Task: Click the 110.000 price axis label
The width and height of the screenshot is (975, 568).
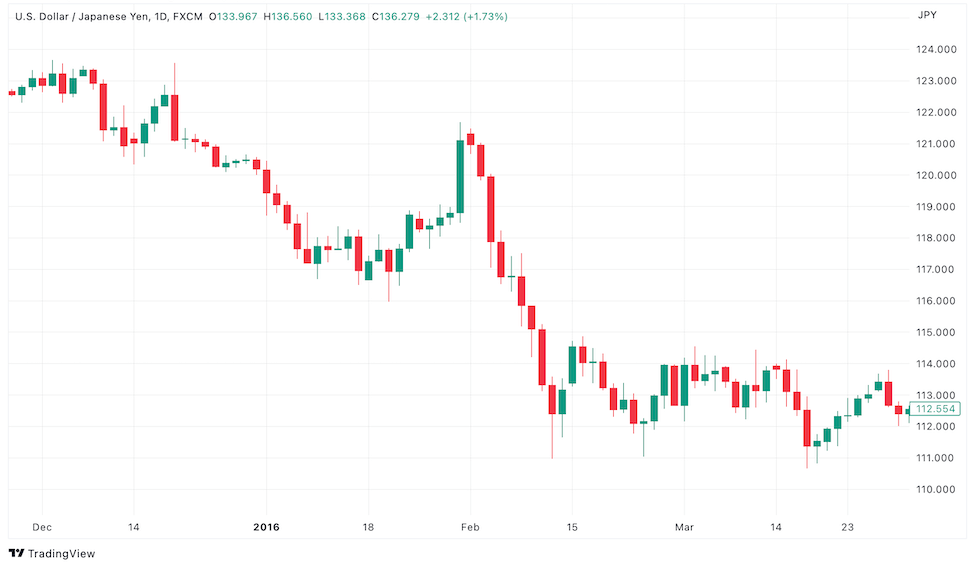Action: pyautogui.click(x=937, y=489)
